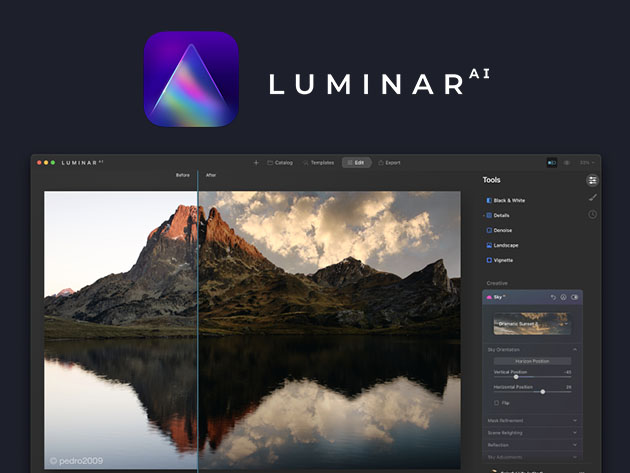Screen dimensions: 630x473
Task: Click the Horizontal Position slider handle
Action: 543,391
